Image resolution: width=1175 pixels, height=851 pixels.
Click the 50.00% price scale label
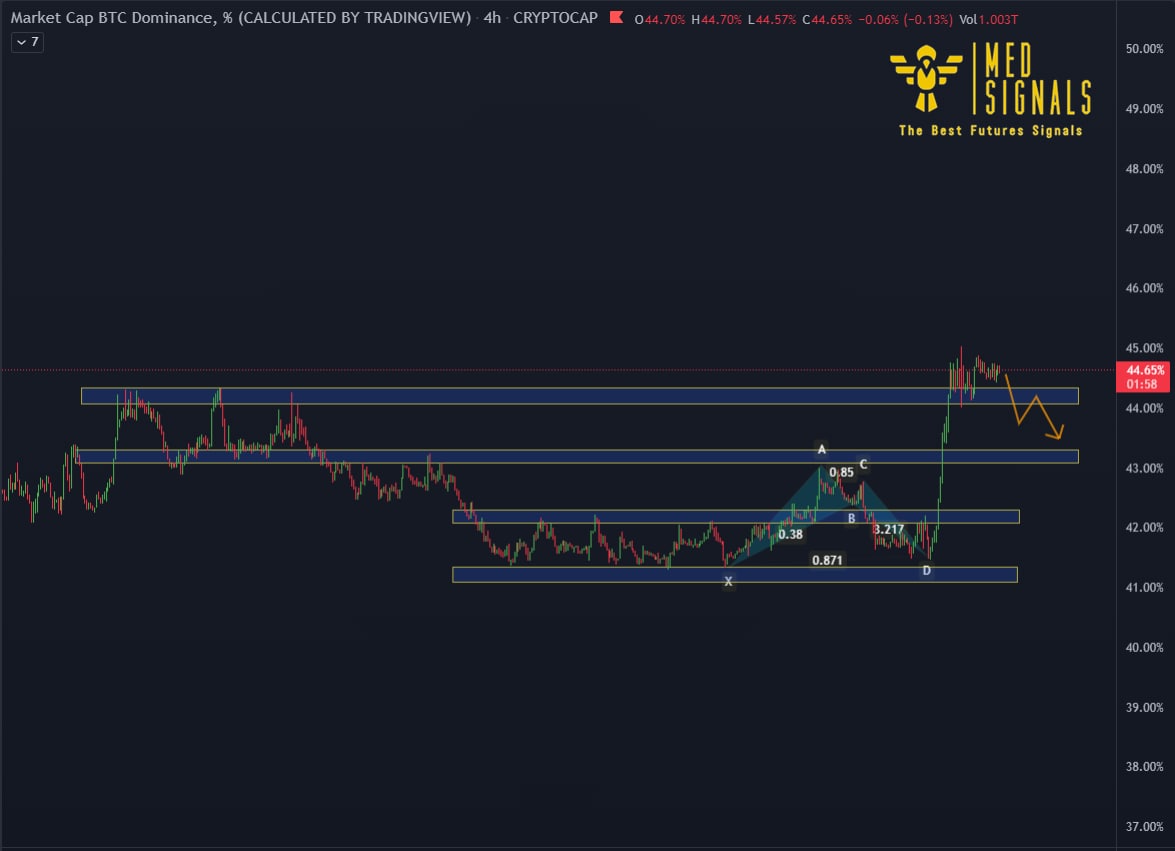[1144, 49]
